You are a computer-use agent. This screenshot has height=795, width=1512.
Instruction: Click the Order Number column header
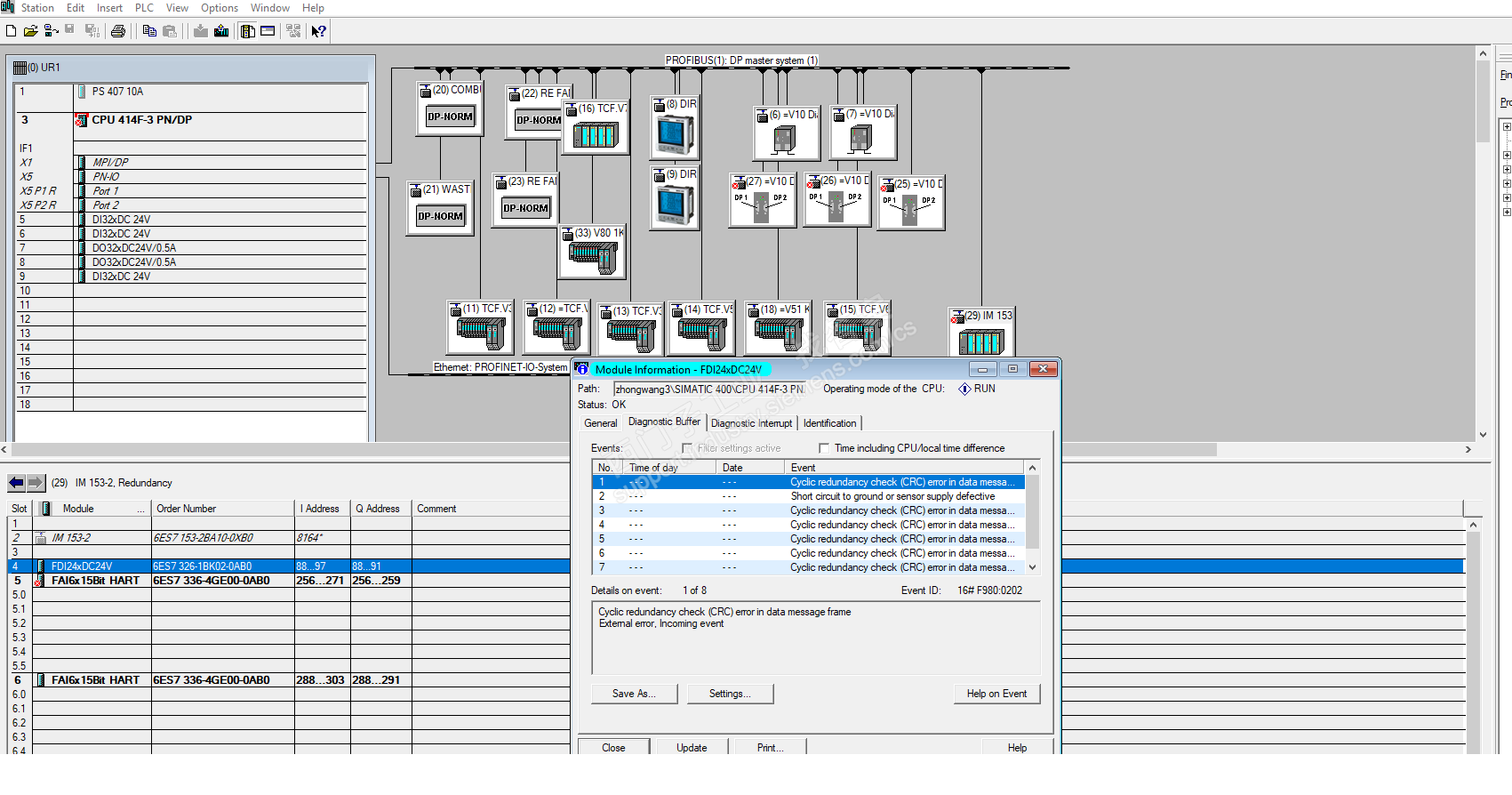222,509
